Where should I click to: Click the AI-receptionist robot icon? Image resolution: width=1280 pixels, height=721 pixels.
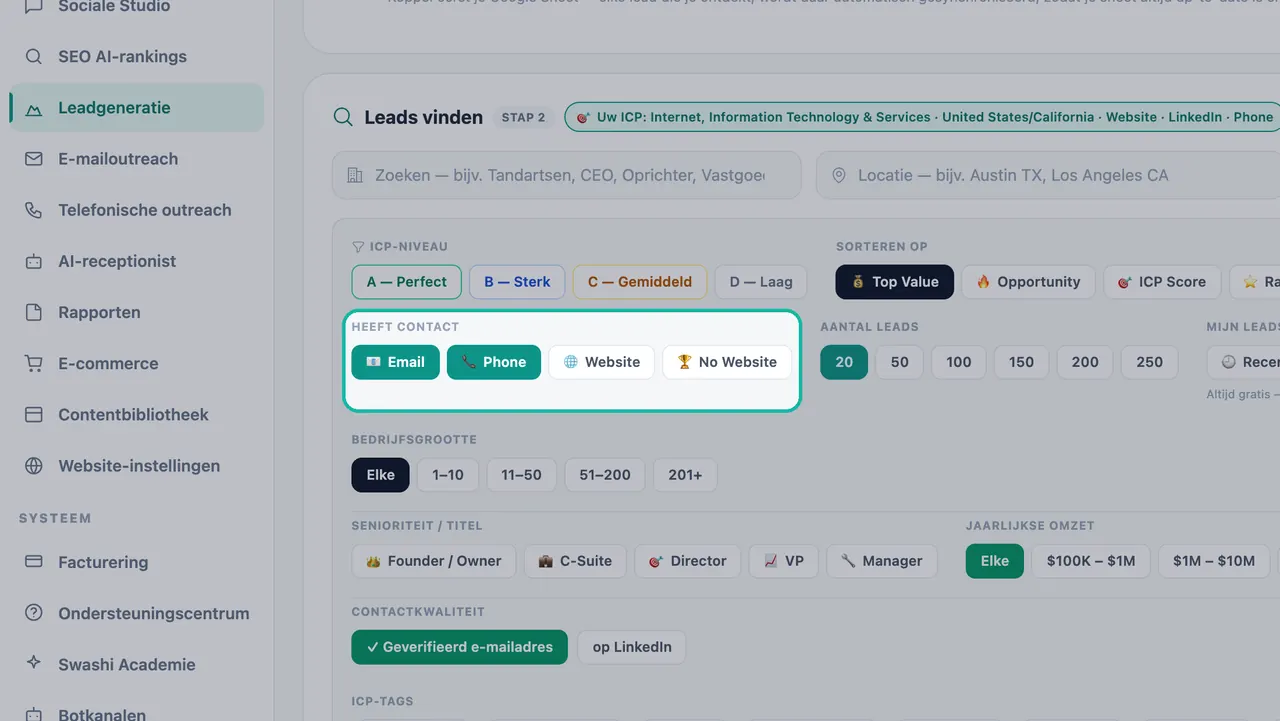[34, 261]
